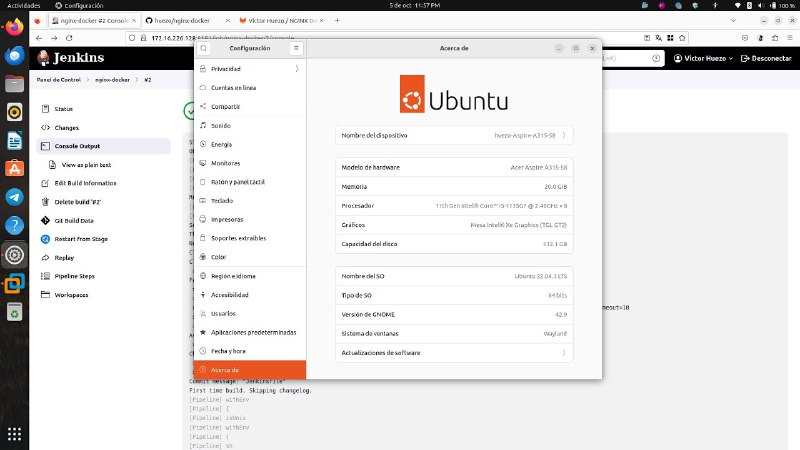Open the Privacidad settings section

pos(250,69)
